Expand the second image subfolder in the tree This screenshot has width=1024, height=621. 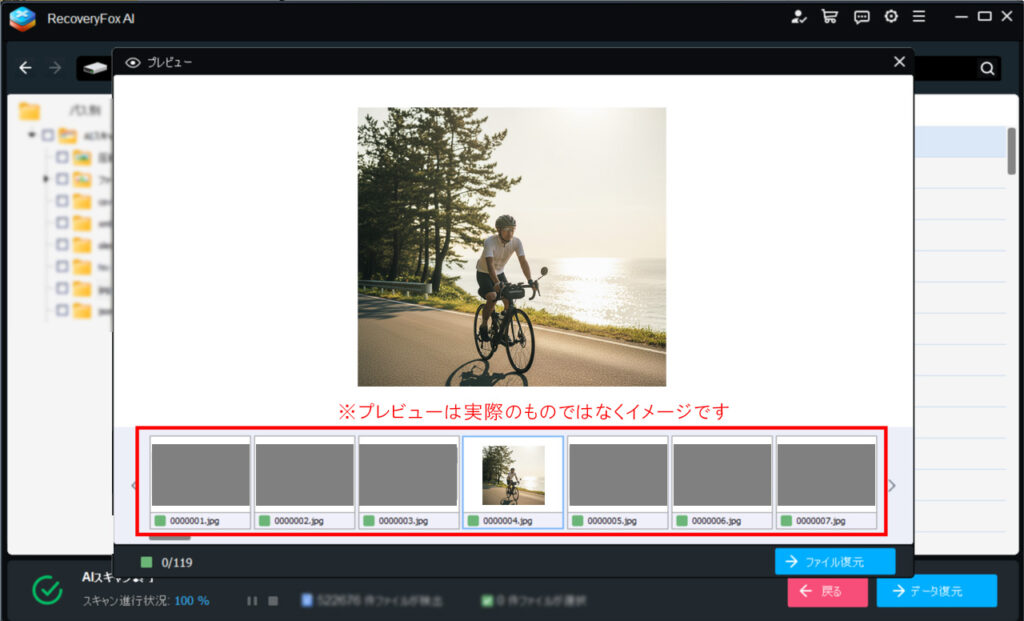tap(46, 179)
